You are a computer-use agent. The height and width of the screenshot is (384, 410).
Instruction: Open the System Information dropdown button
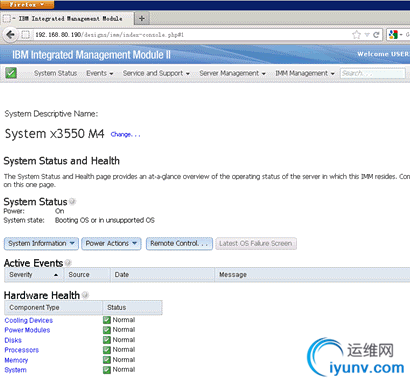pos(41,243)
